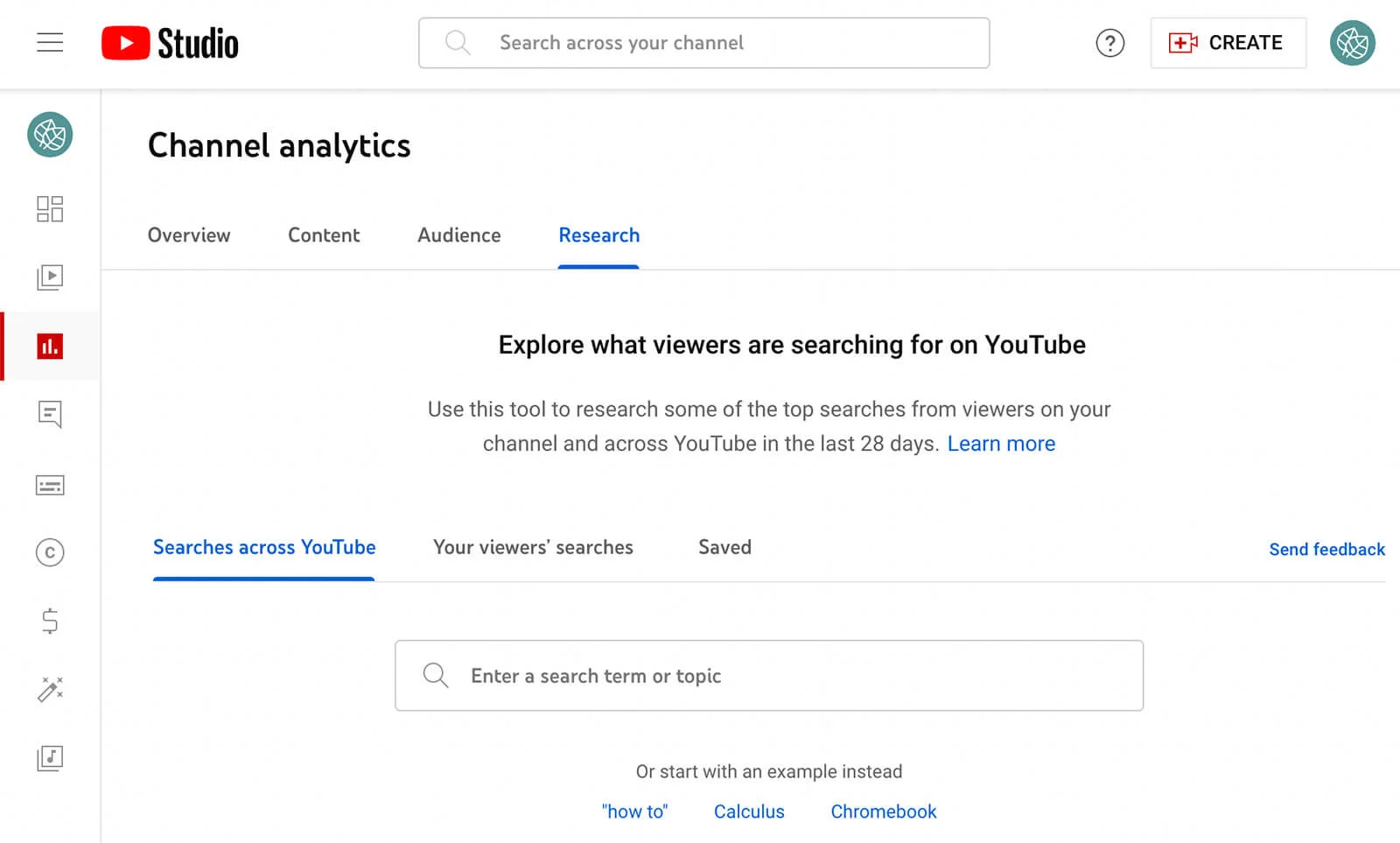
Task: Open the Audio library icon
Action: (x=50, y=758)
